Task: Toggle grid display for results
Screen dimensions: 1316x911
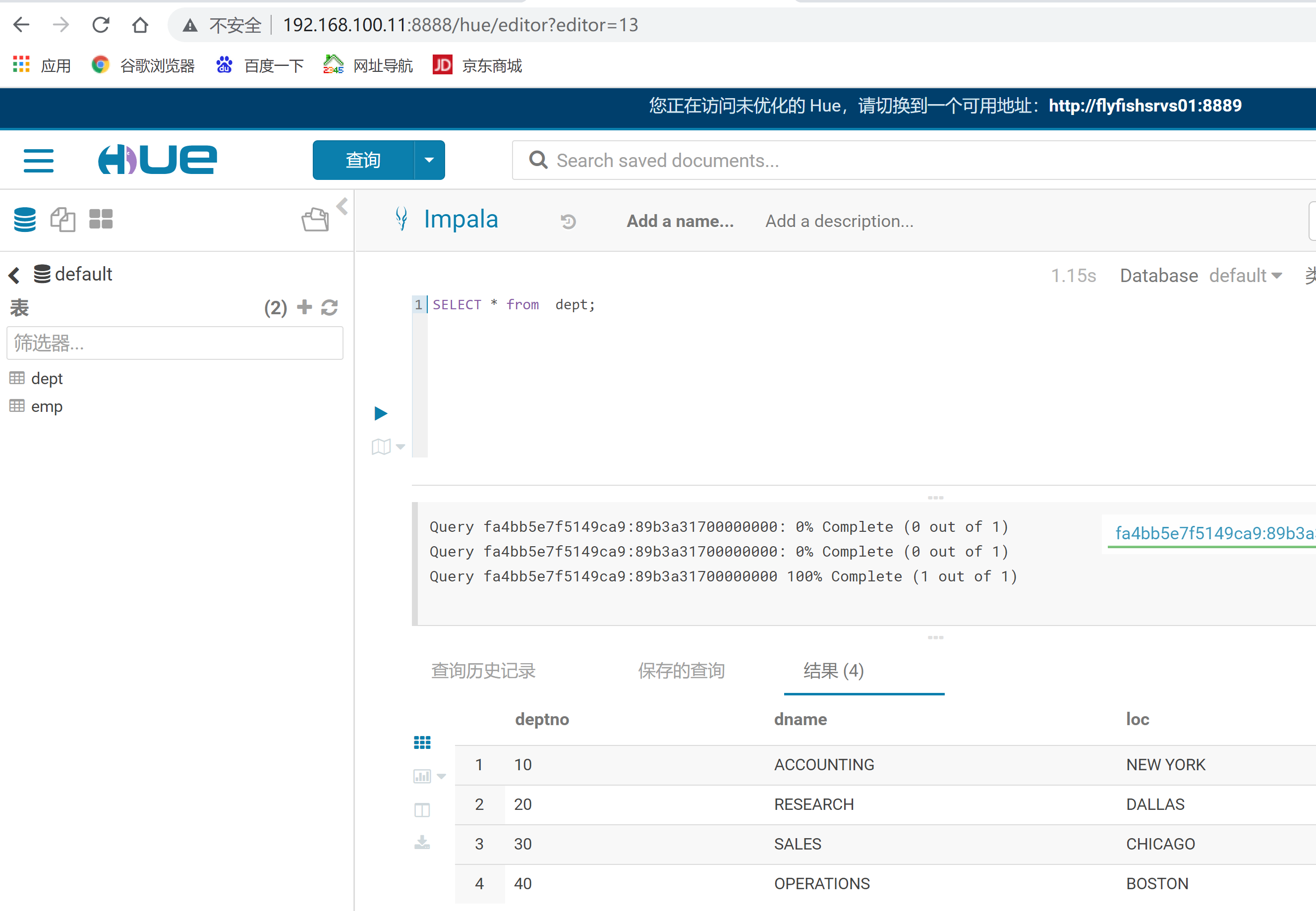Action: 422,742
